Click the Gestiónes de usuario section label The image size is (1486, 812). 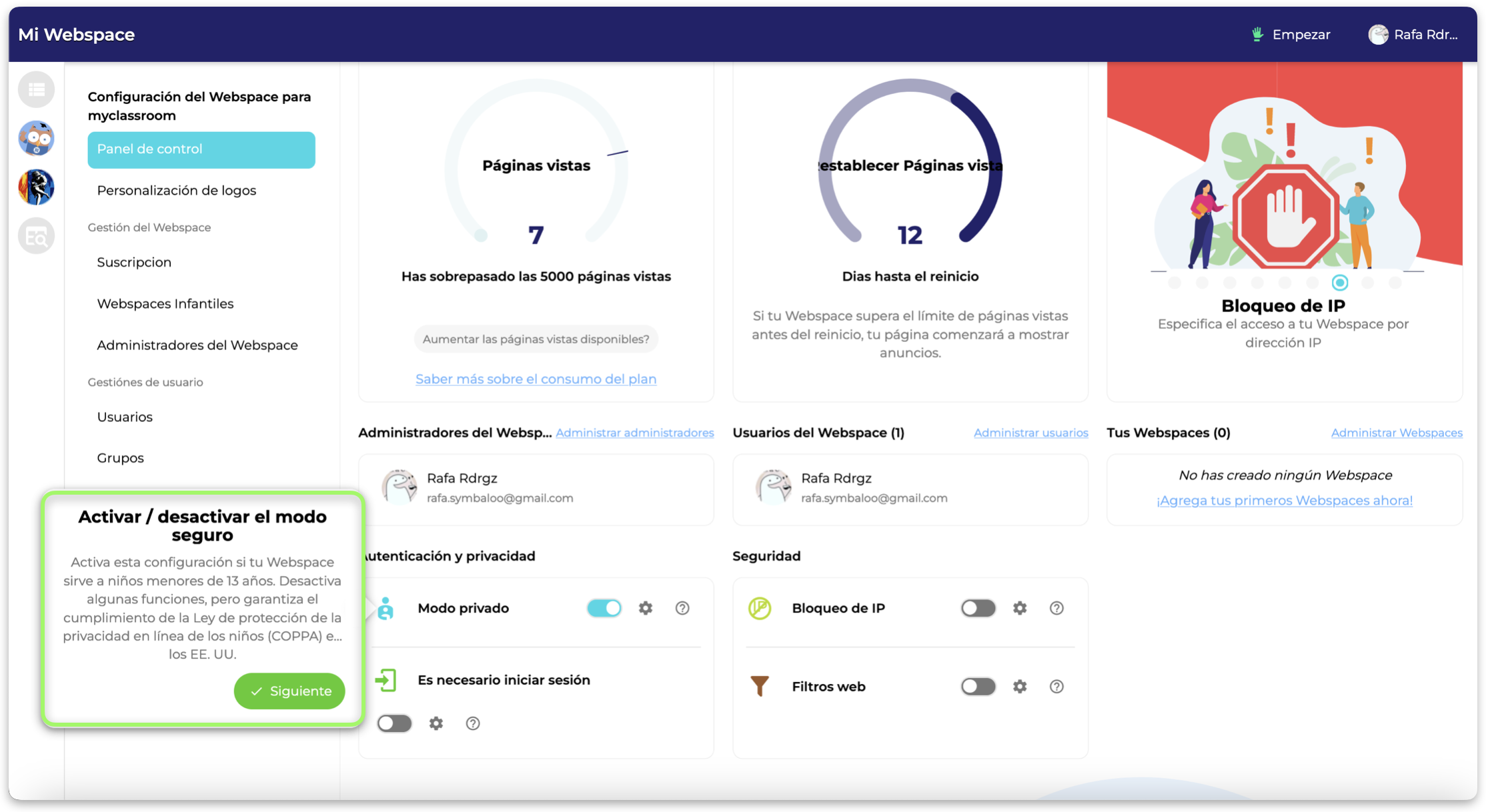point(145,382)
